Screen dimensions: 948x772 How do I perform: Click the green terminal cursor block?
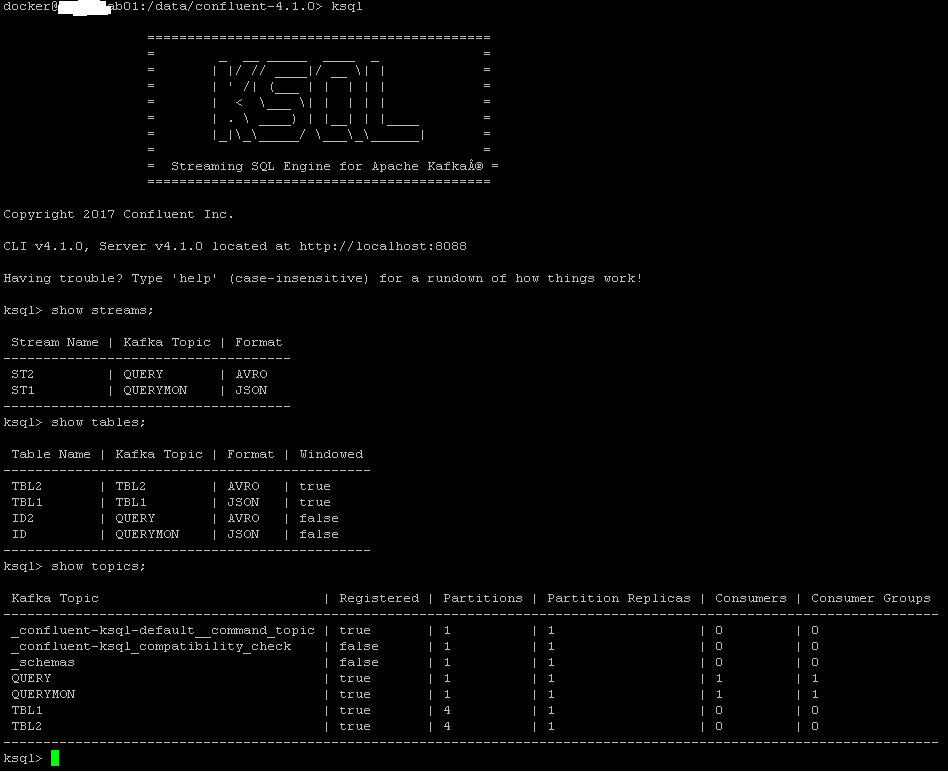click(53, 758)
